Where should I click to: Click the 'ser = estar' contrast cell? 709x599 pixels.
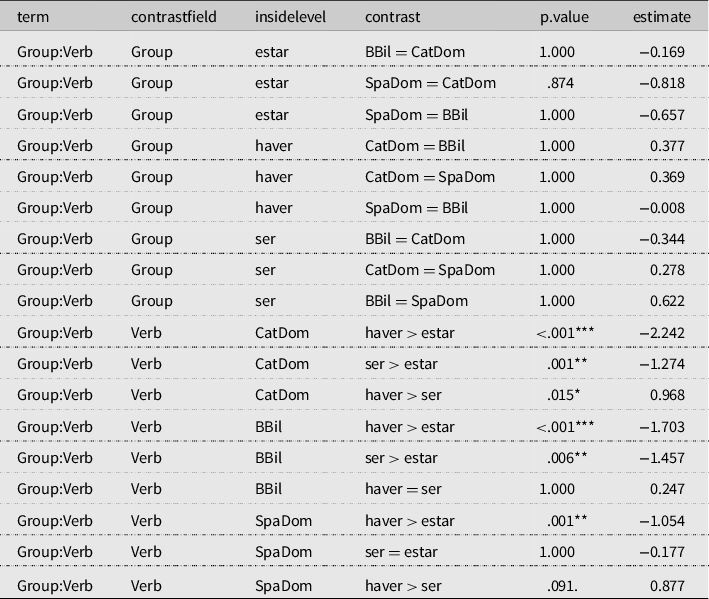401,551
